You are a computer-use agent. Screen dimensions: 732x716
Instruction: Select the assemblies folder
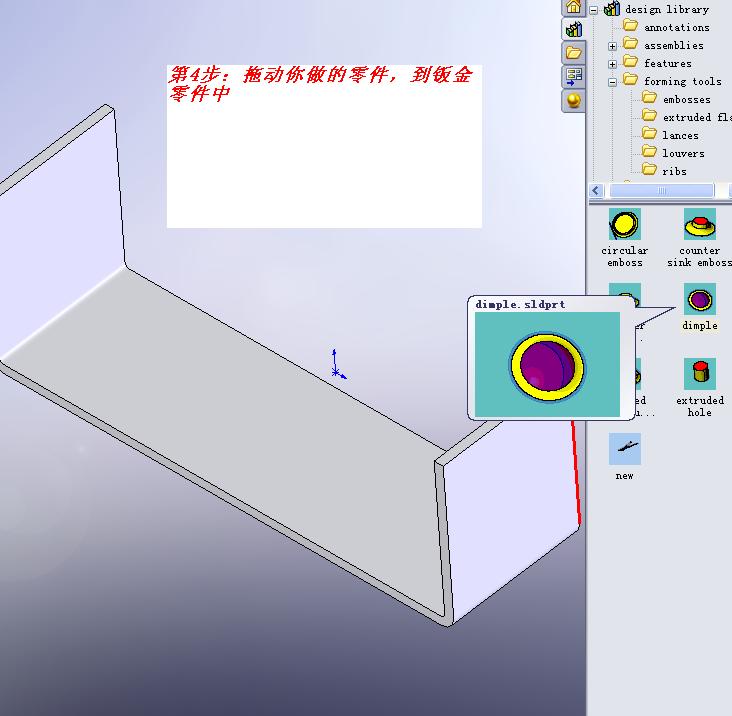coord(674,45)
